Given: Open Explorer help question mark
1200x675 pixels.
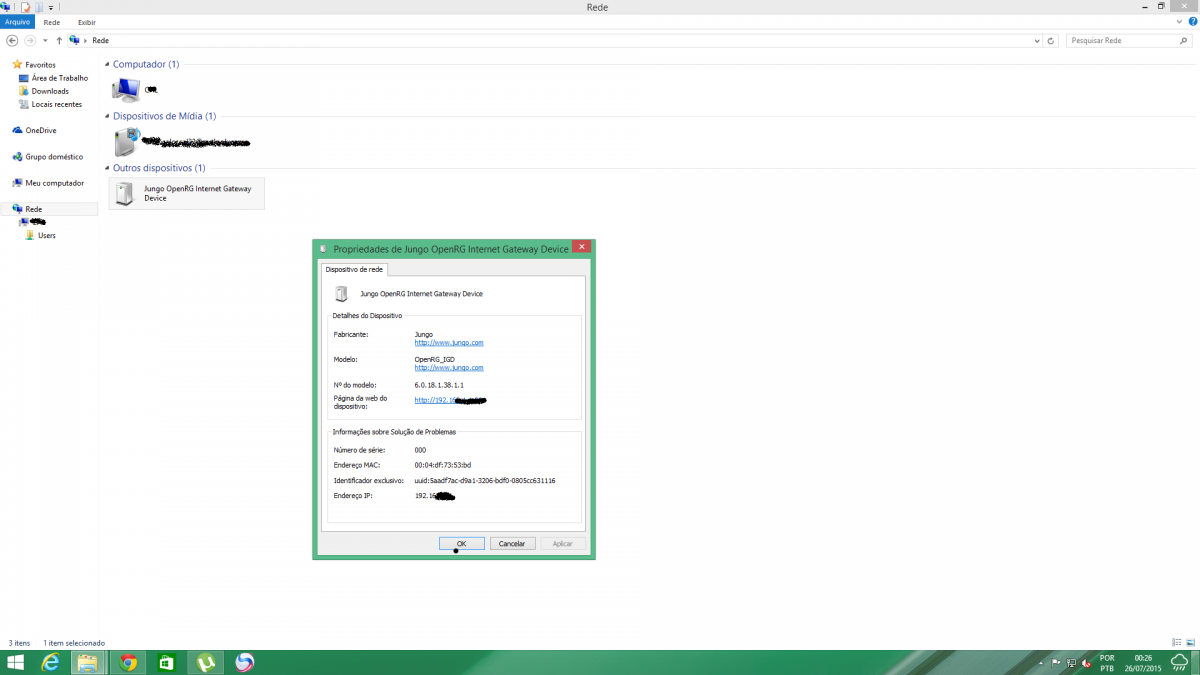Looking at the screenshot, I should tap(1192, 22).
